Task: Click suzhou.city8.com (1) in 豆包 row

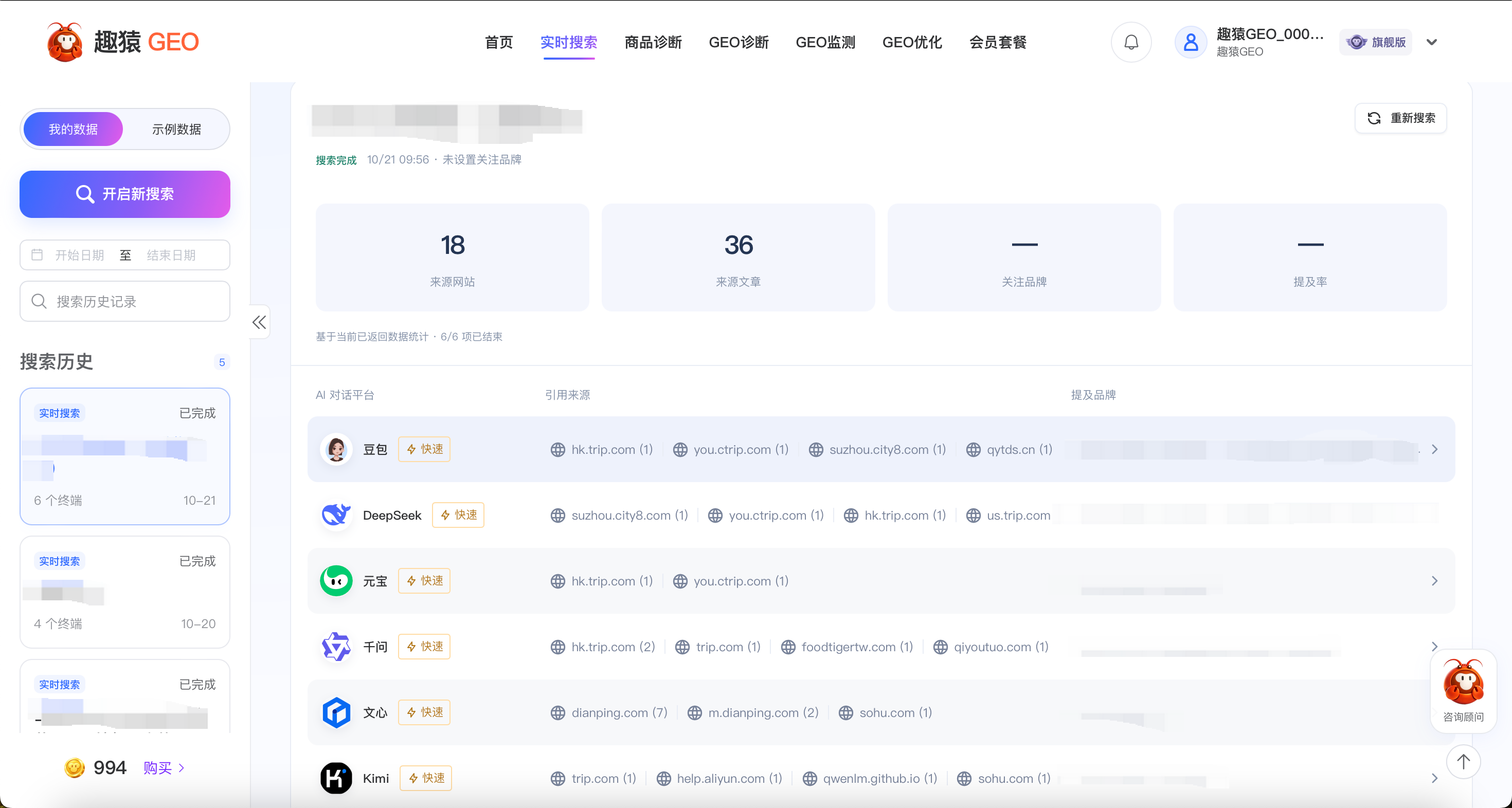Action: pos(877,449)
